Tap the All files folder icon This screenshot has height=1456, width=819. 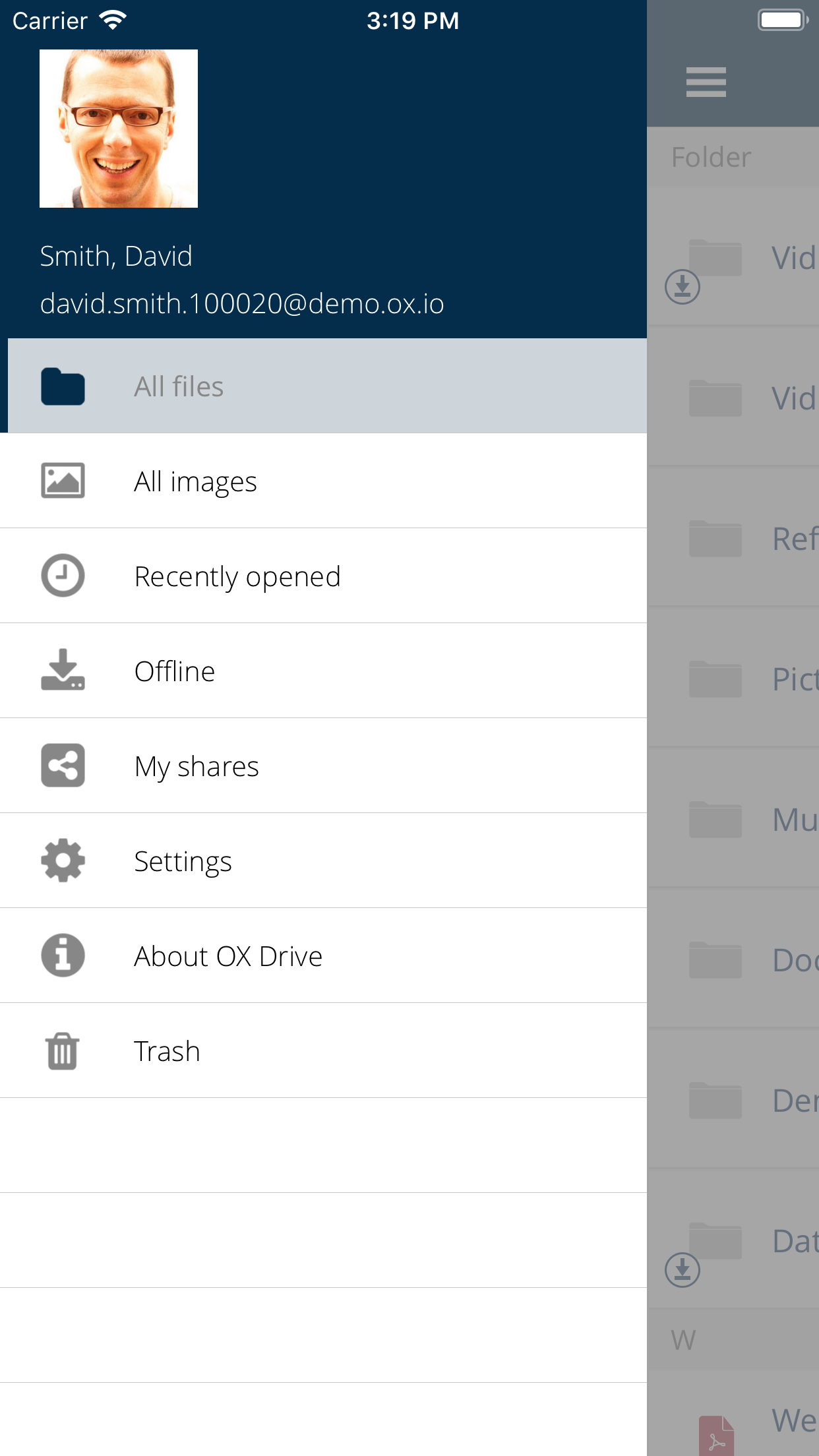pos(63,386)
